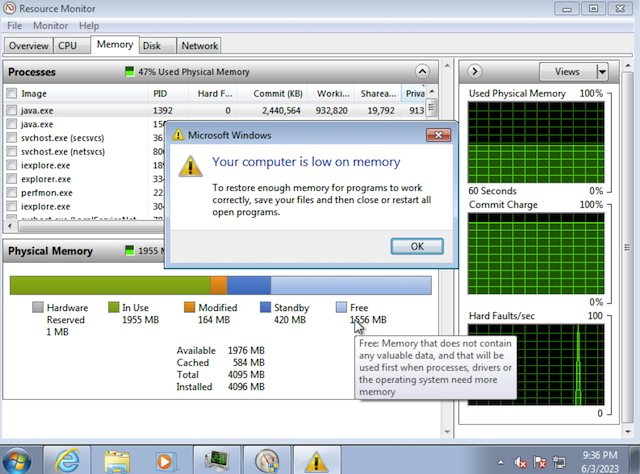Sort by the Sharea... column header

[x=378, y=93]
